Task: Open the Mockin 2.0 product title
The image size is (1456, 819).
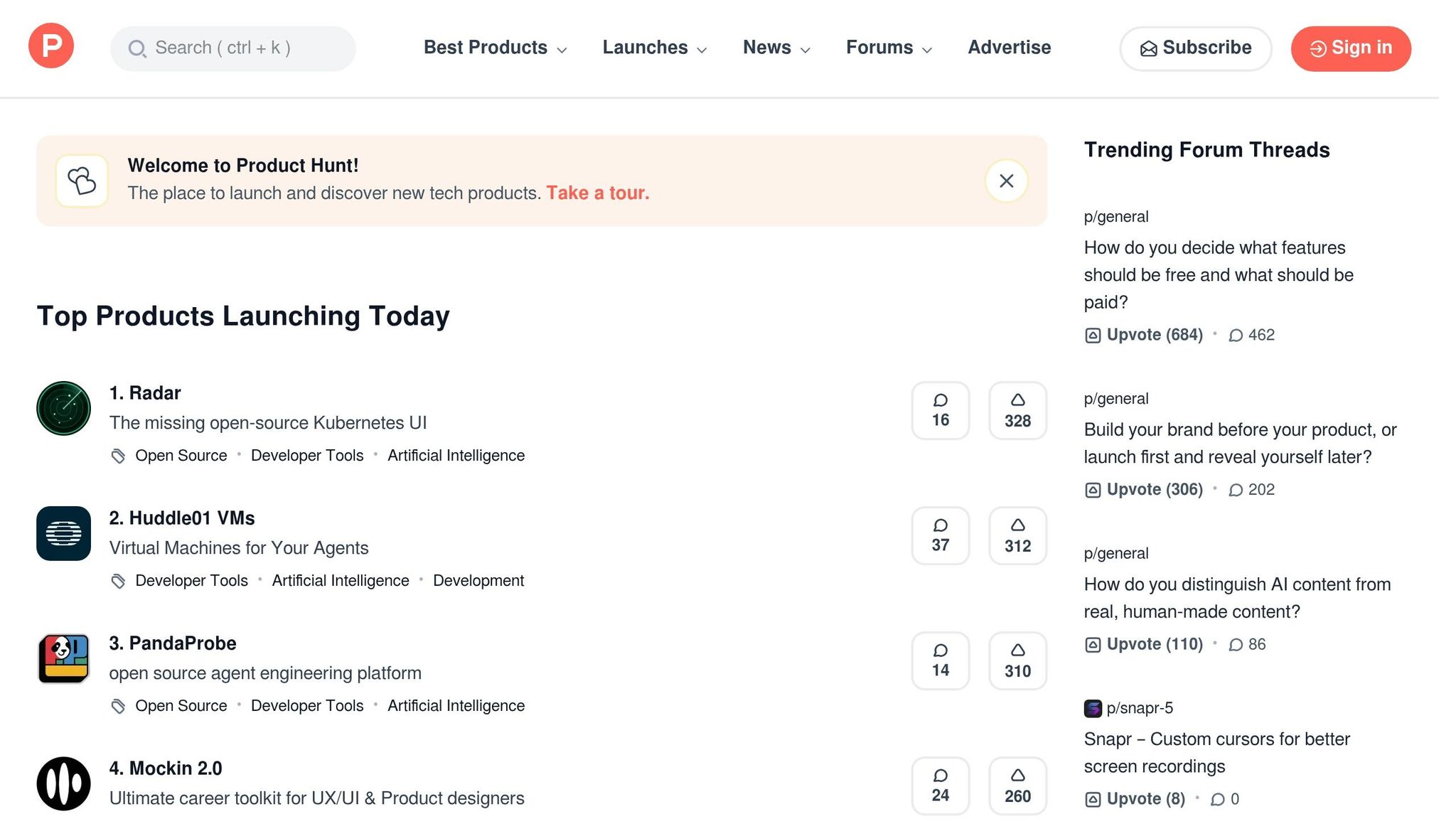Action: coord(166,769)
